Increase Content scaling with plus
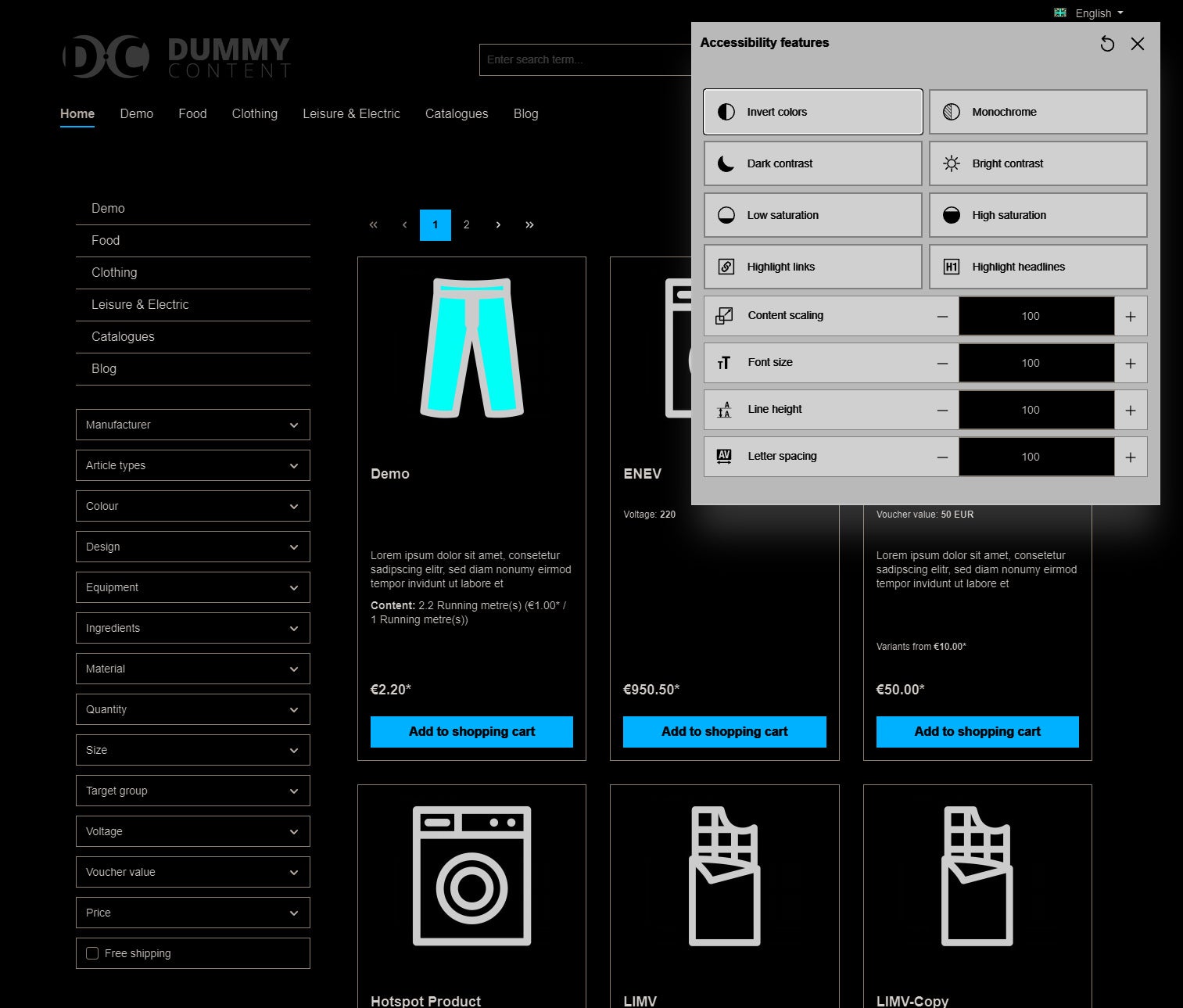This screenshot has width=1183, height=1008. pos(1131,317)
